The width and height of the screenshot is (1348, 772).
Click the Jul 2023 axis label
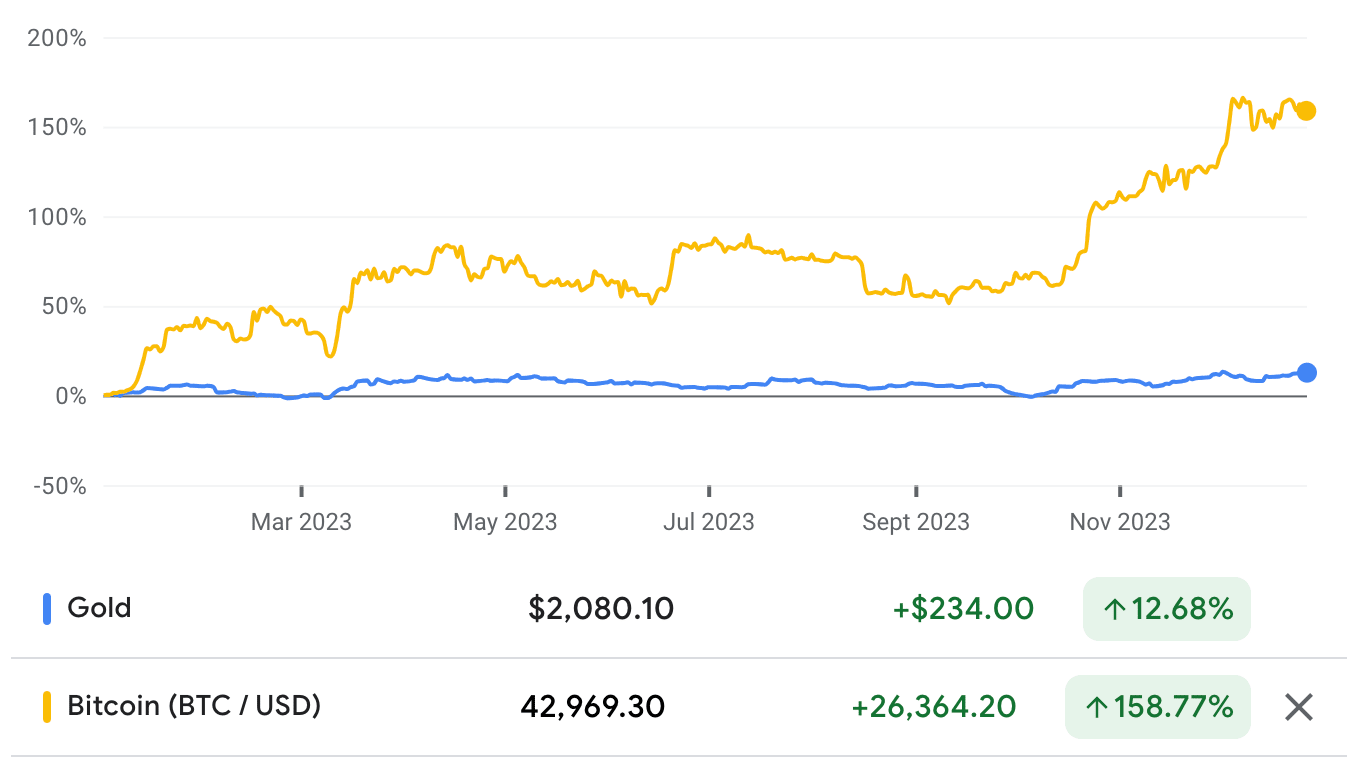pyautogui.click(x=709, y=522)
